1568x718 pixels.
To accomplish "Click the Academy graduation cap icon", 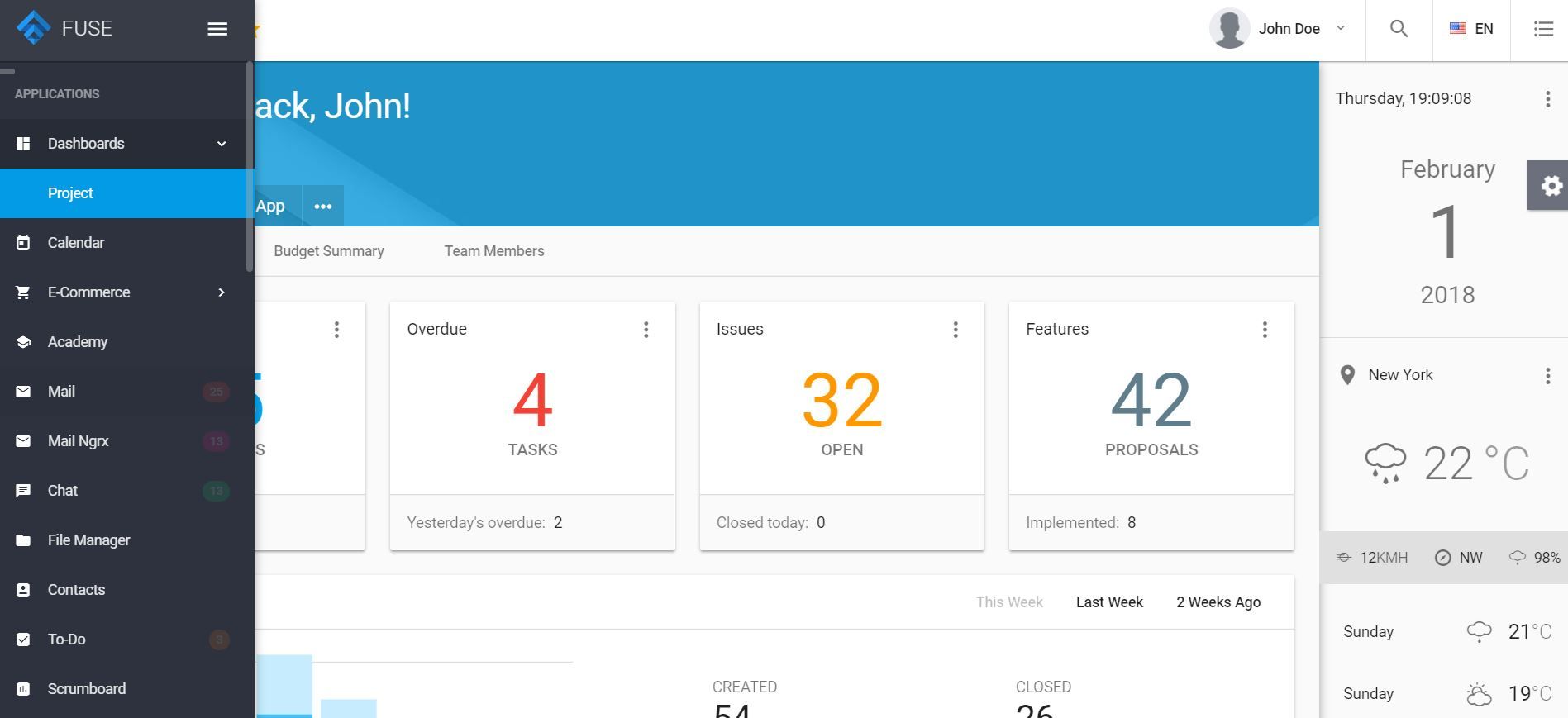I will click(x=23, y=342).
